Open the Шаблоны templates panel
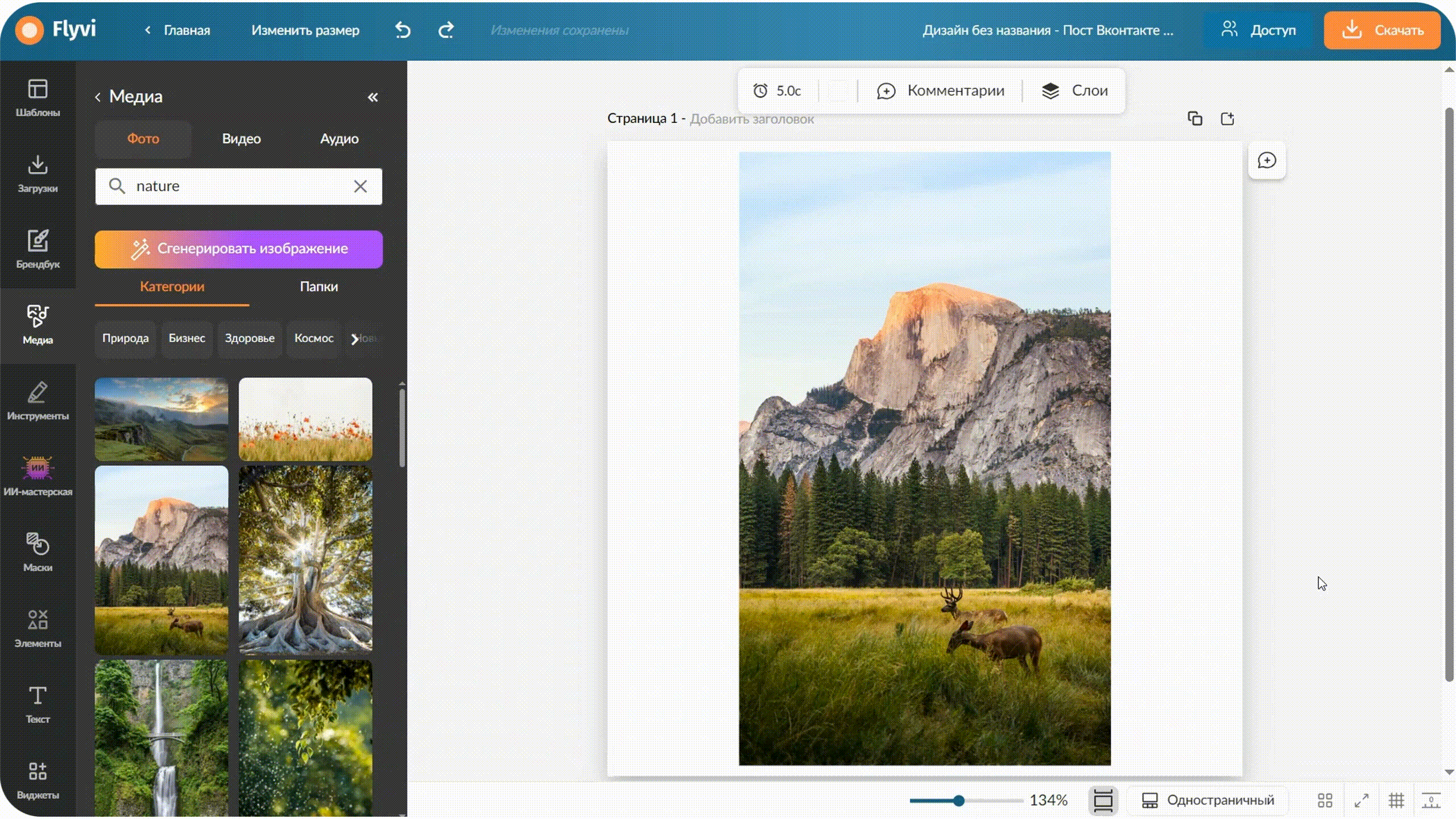The height and width of the screenshot is (819, 1456). [x=38, y=98]
